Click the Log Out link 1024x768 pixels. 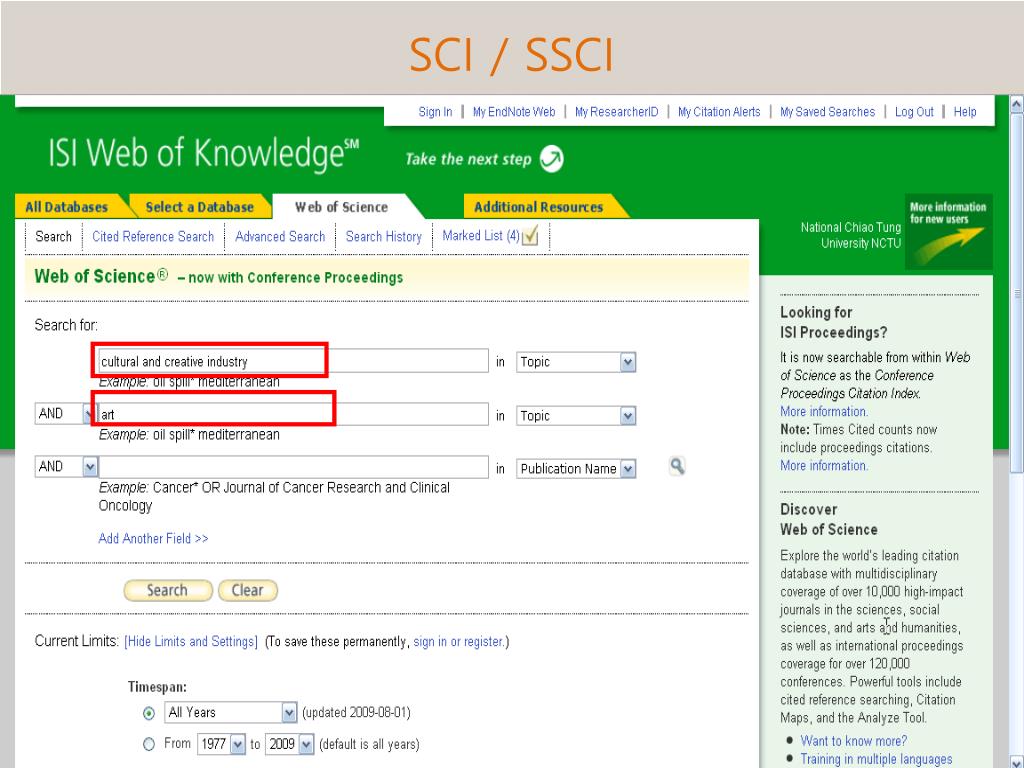point(914,112)
